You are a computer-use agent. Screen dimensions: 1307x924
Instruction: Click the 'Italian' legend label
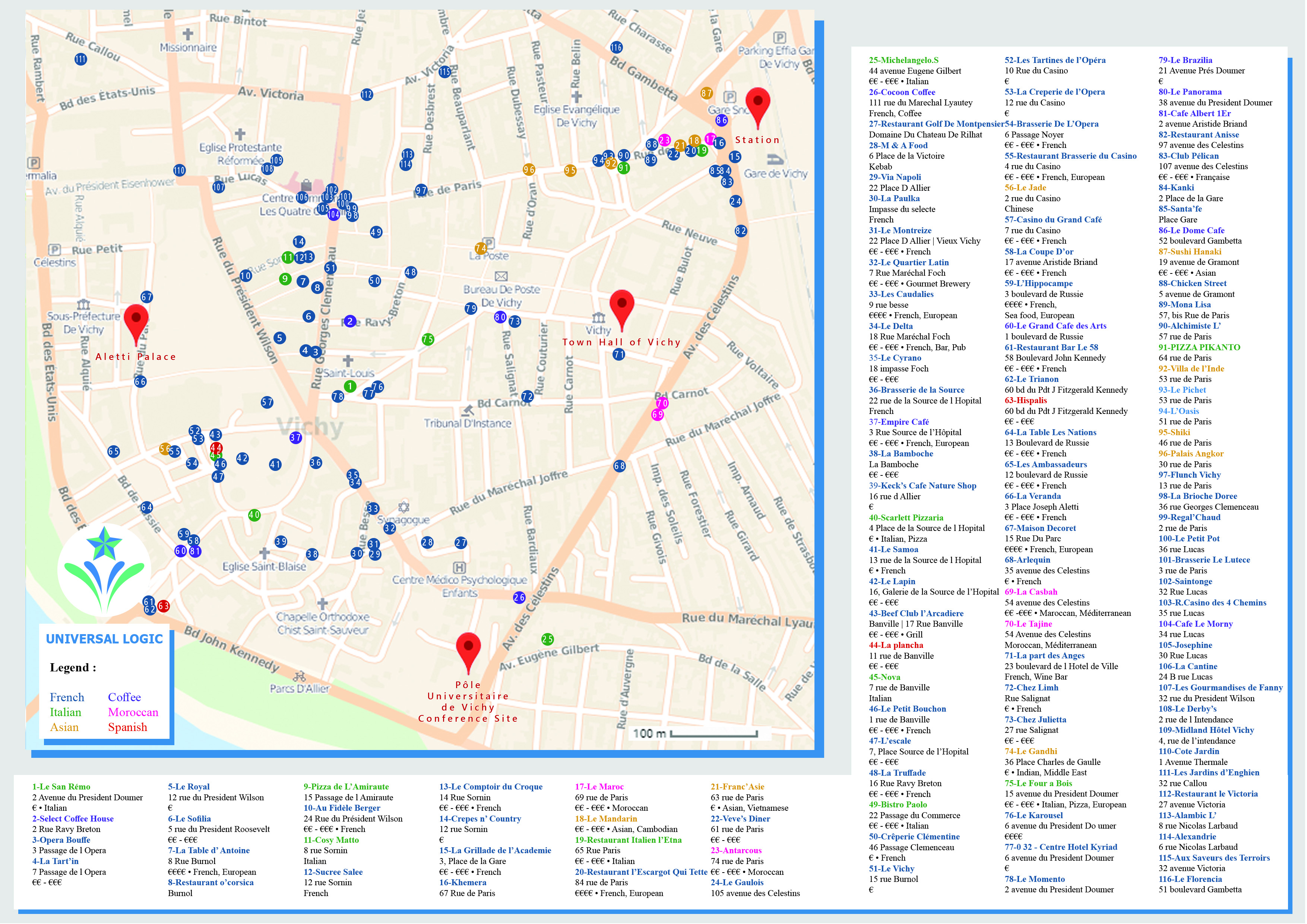click(x=66, y=712)
